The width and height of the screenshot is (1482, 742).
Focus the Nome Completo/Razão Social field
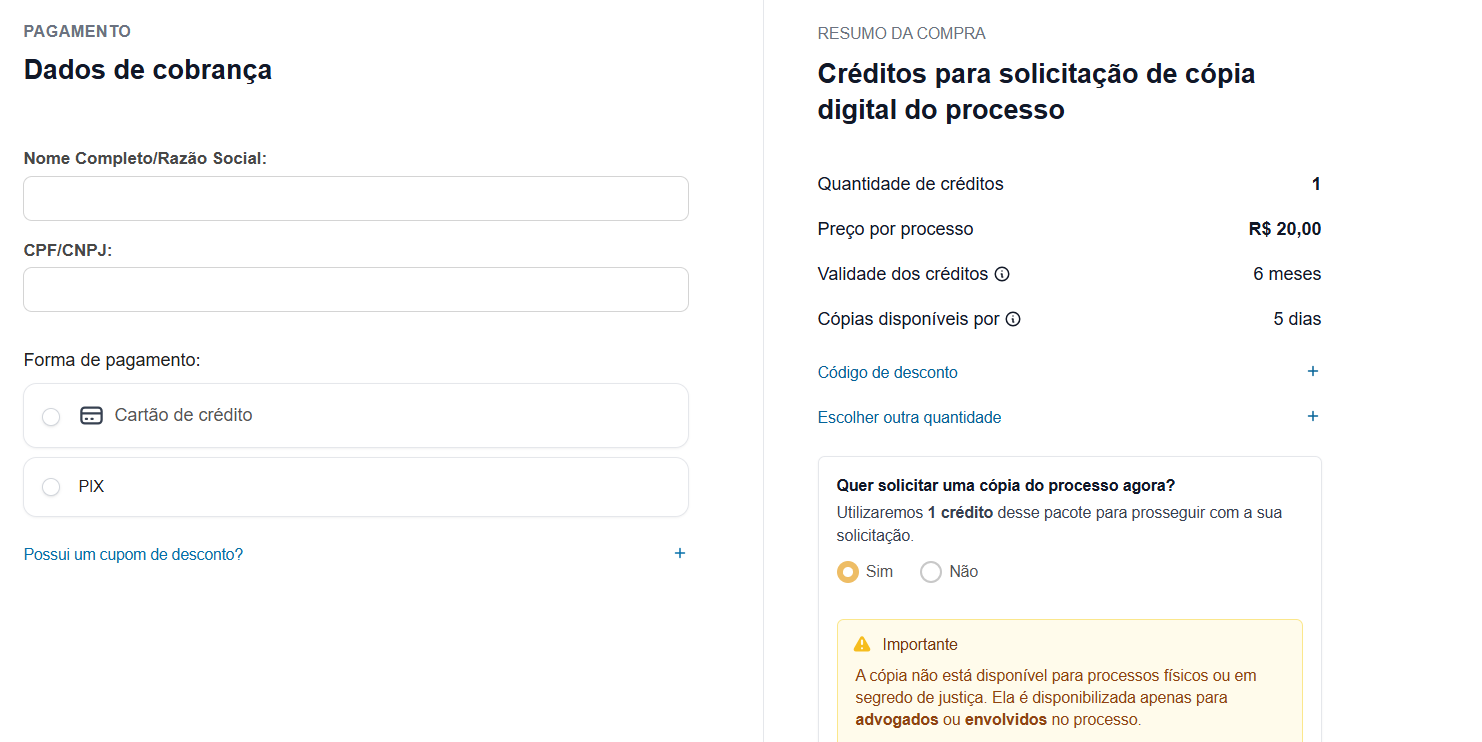[356, 199]
